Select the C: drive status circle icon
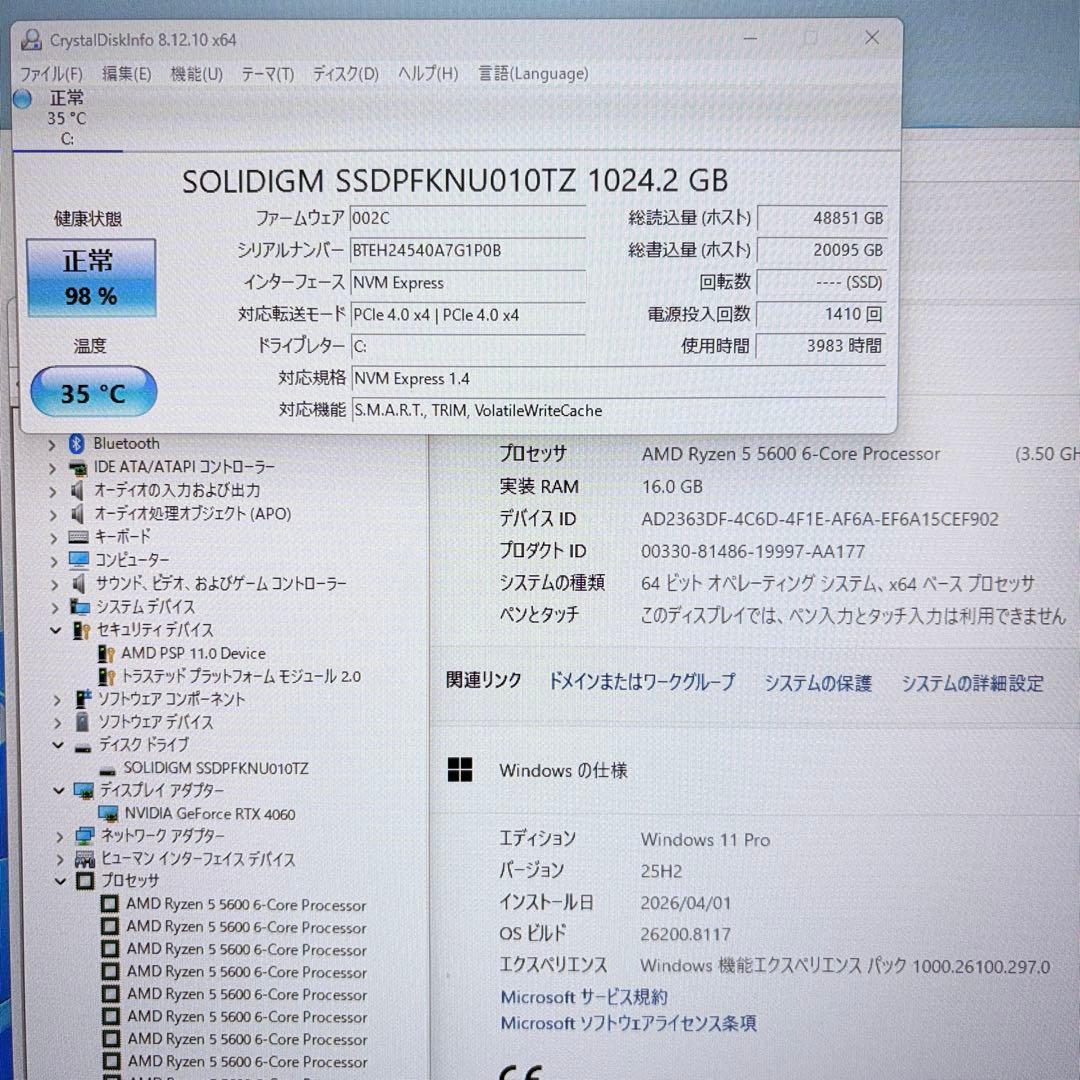1080x1080 pixels. pyautogui.click(x=23, y=100)
